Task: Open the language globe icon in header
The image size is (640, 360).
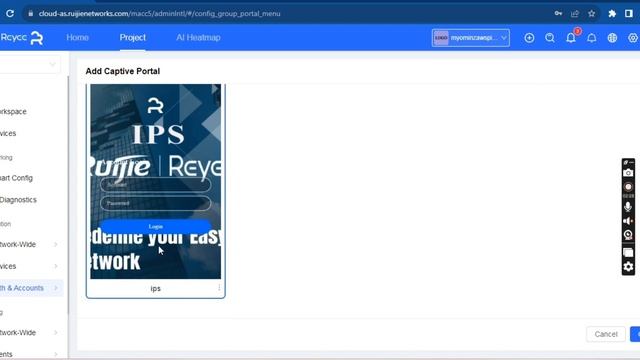Action: click(612, 38)
